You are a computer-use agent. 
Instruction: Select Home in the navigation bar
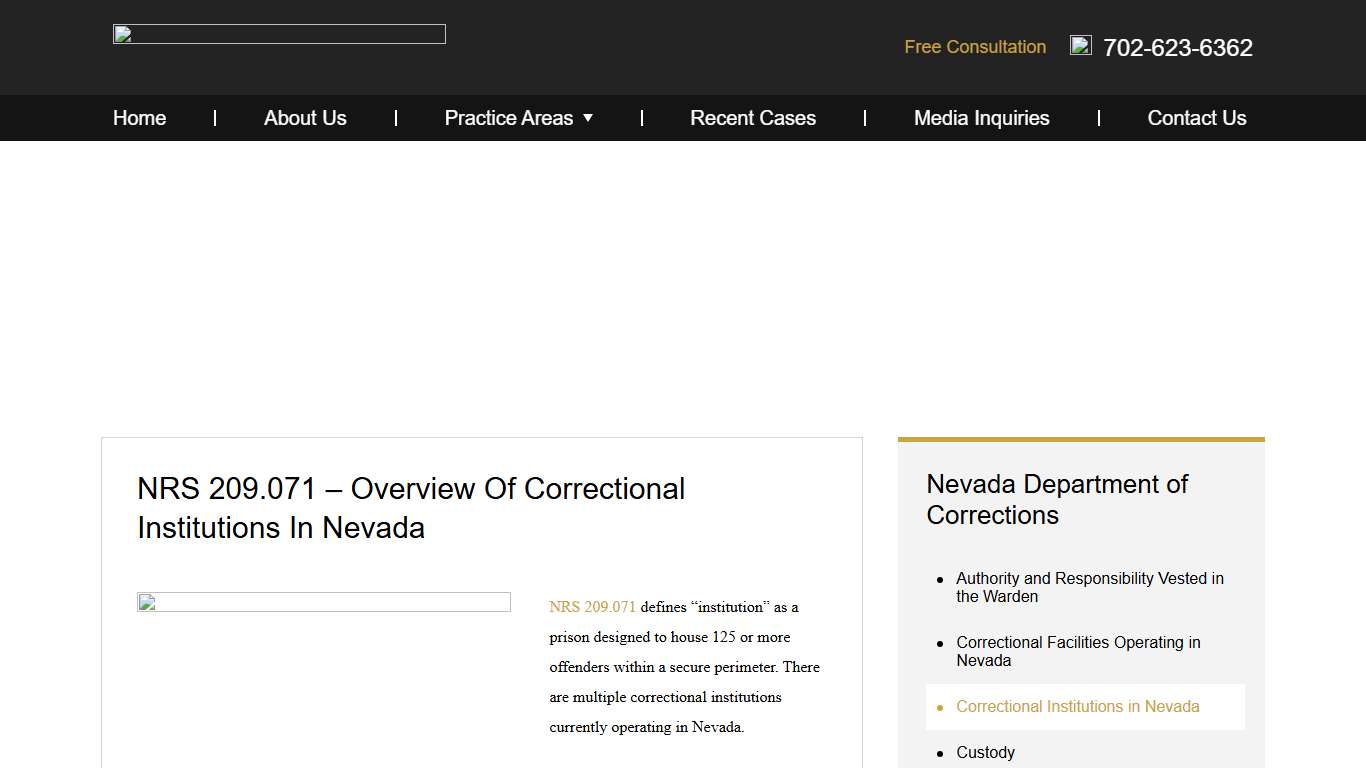(139, 118)
